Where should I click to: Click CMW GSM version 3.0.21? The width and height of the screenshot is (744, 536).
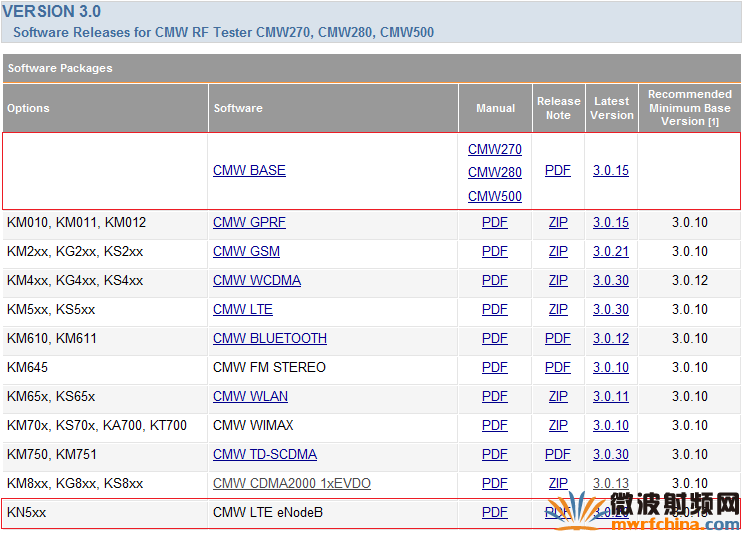(611, 251)
